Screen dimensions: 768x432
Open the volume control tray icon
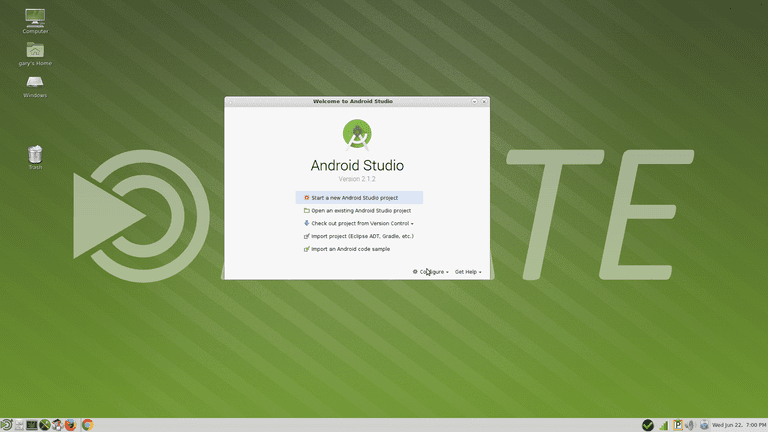click(690, 425)
